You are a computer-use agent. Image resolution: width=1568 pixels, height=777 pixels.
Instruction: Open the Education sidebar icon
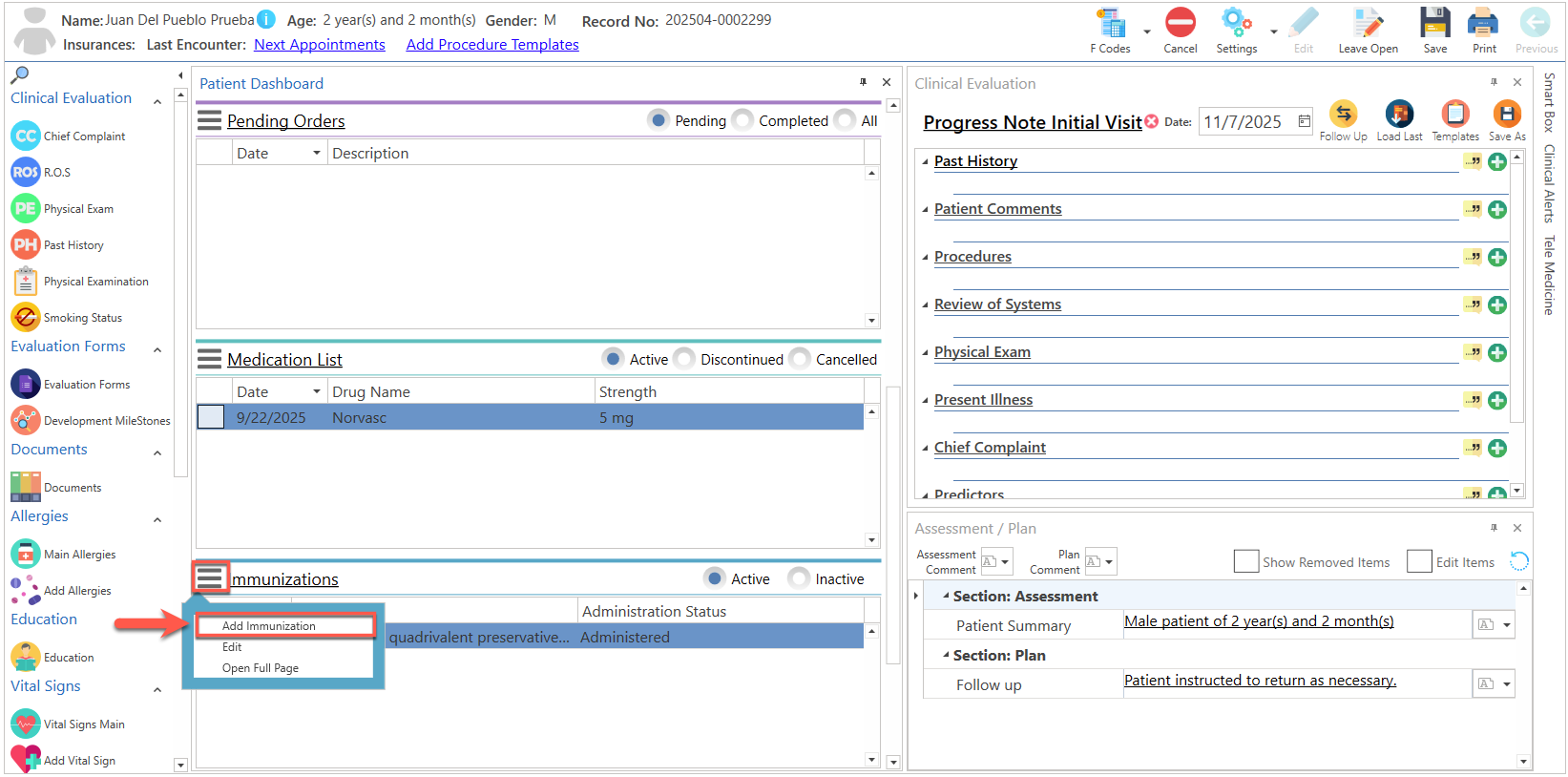coord(26,657)
